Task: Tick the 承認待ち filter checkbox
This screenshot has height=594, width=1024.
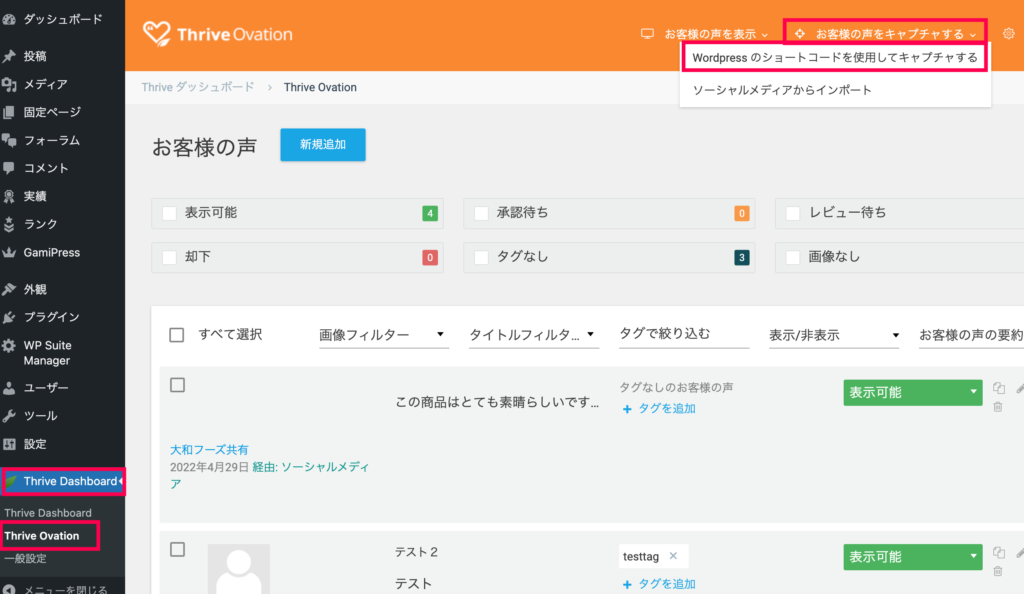Action: click(x=481, y=213)
